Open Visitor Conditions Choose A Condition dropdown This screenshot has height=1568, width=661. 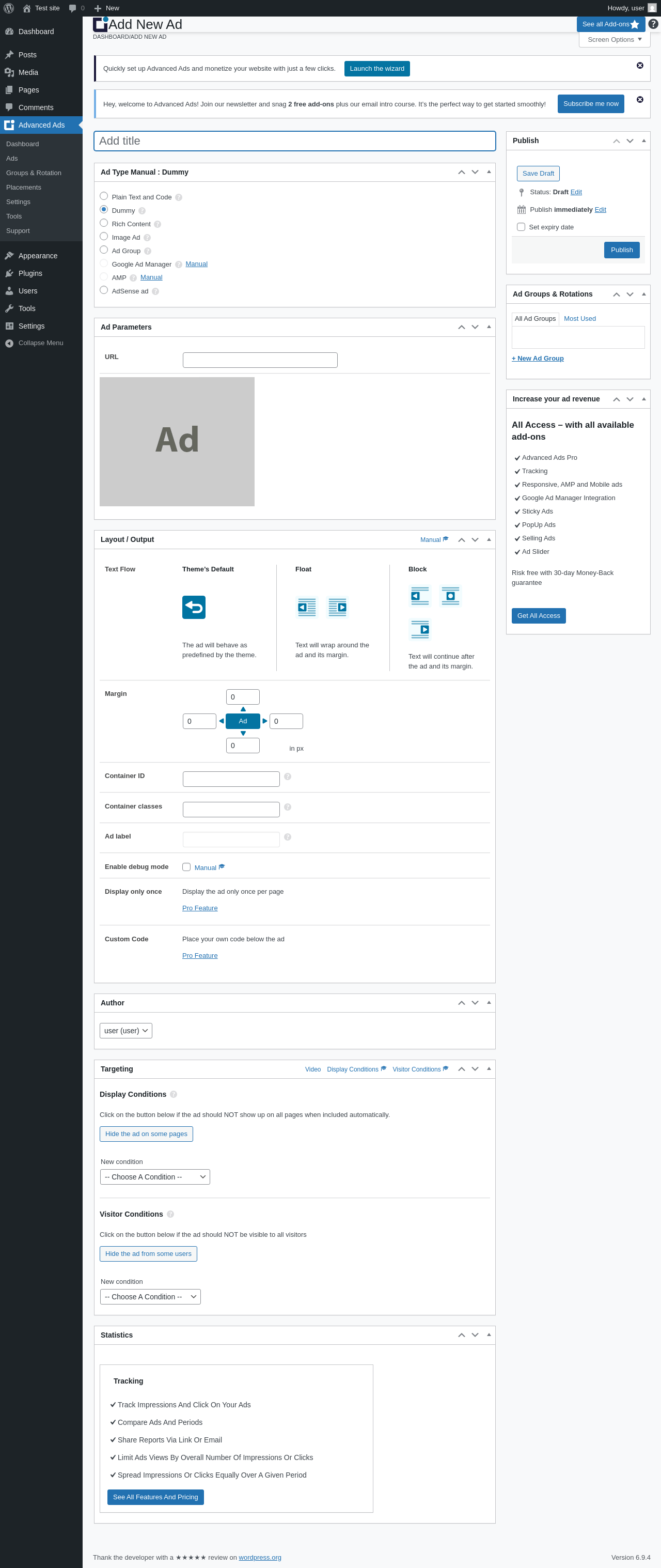150,1297
